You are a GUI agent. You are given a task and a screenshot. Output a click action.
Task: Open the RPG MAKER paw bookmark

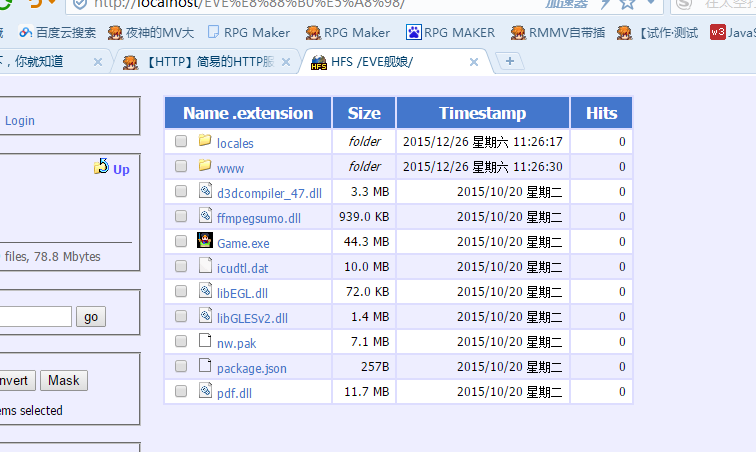coord(450,33)
